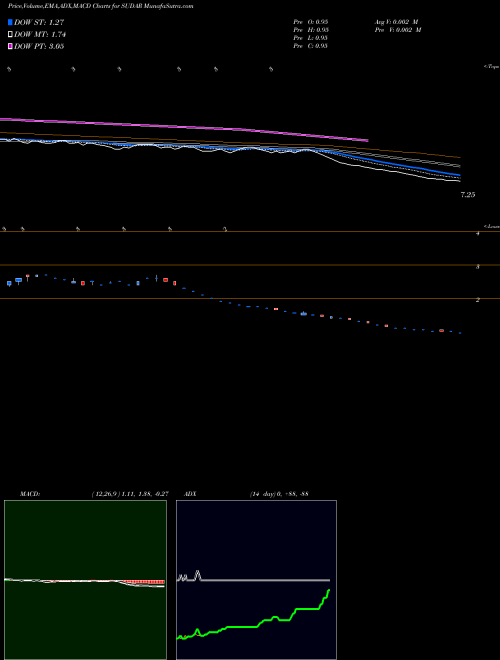Select the DOW ST: 1.27 label
This screenshot has width=500, height=660.
[x=39, y=22]
